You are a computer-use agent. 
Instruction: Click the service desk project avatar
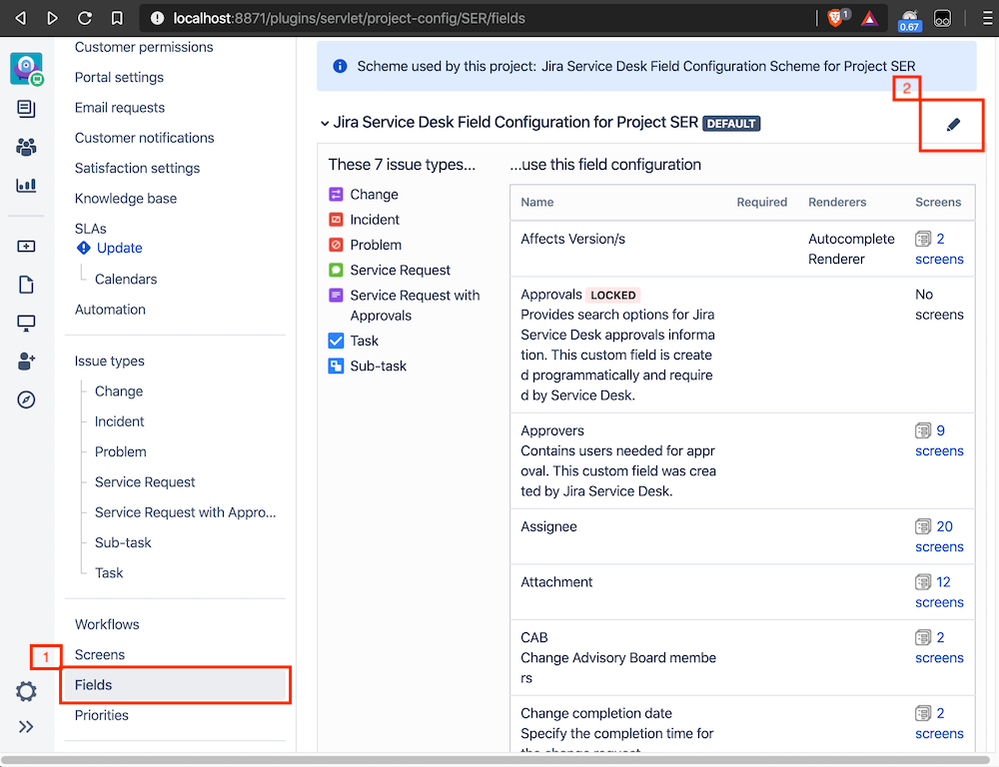pyautogui.click(x=26, y=69)
